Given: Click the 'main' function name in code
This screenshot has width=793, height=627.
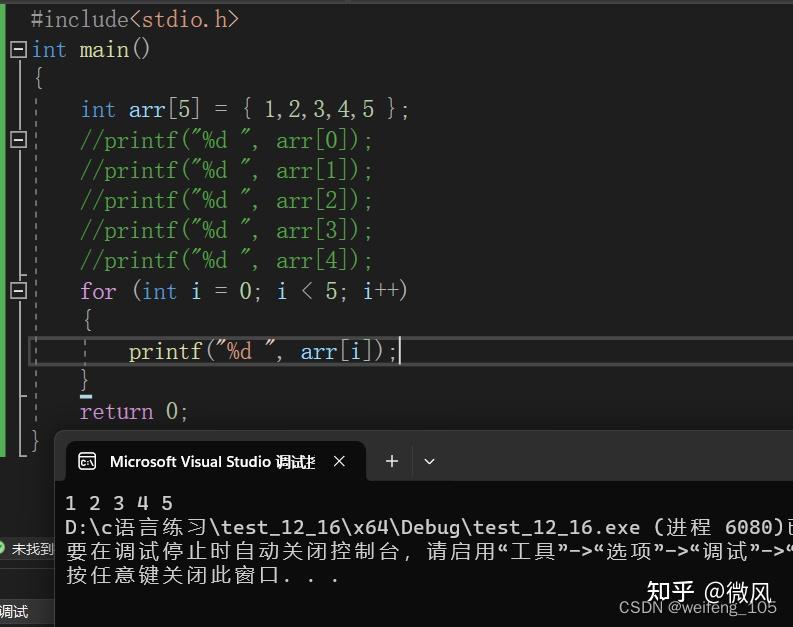Looking at the screenshot, I should click(x=103, y=49).
